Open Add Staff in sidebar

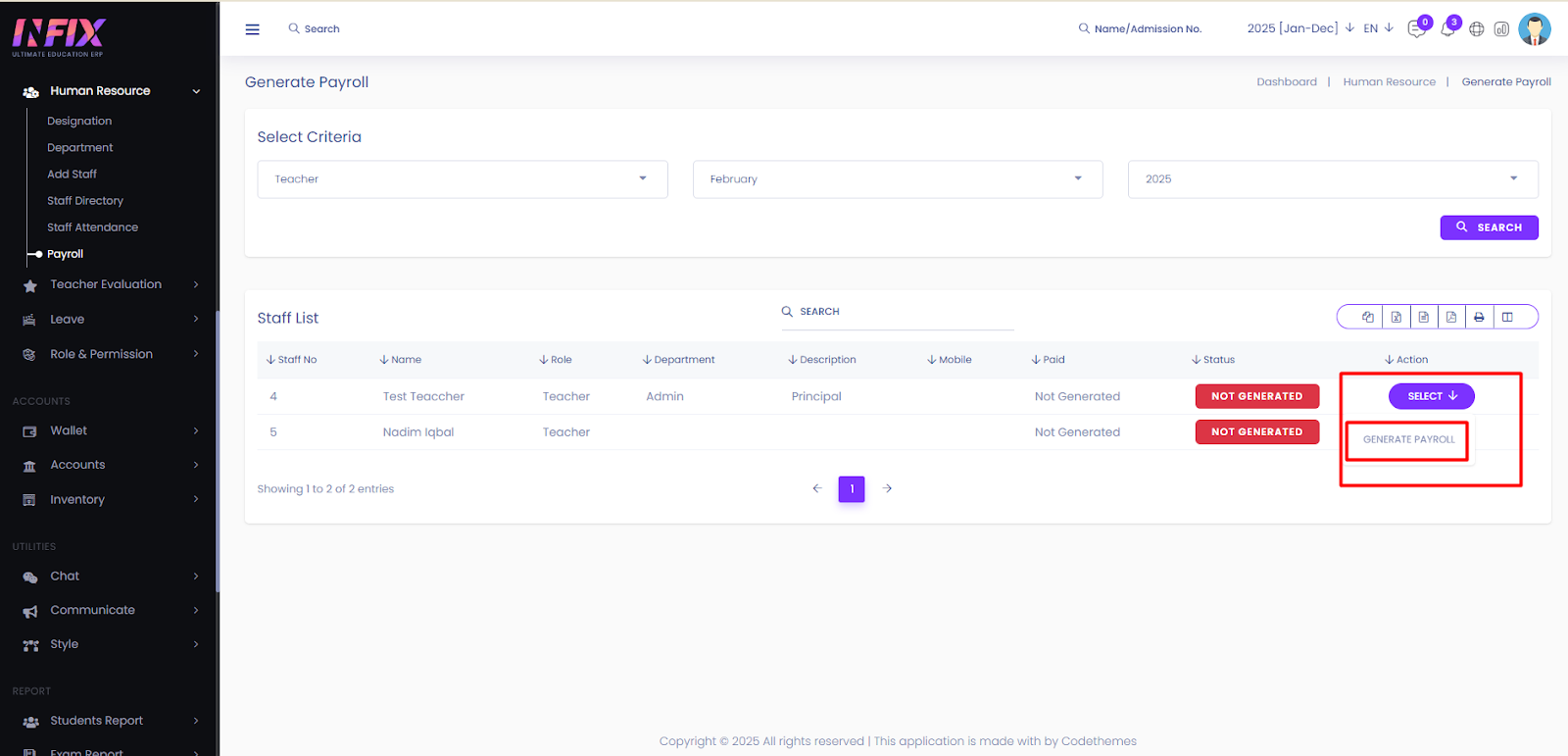coord(73,175)
